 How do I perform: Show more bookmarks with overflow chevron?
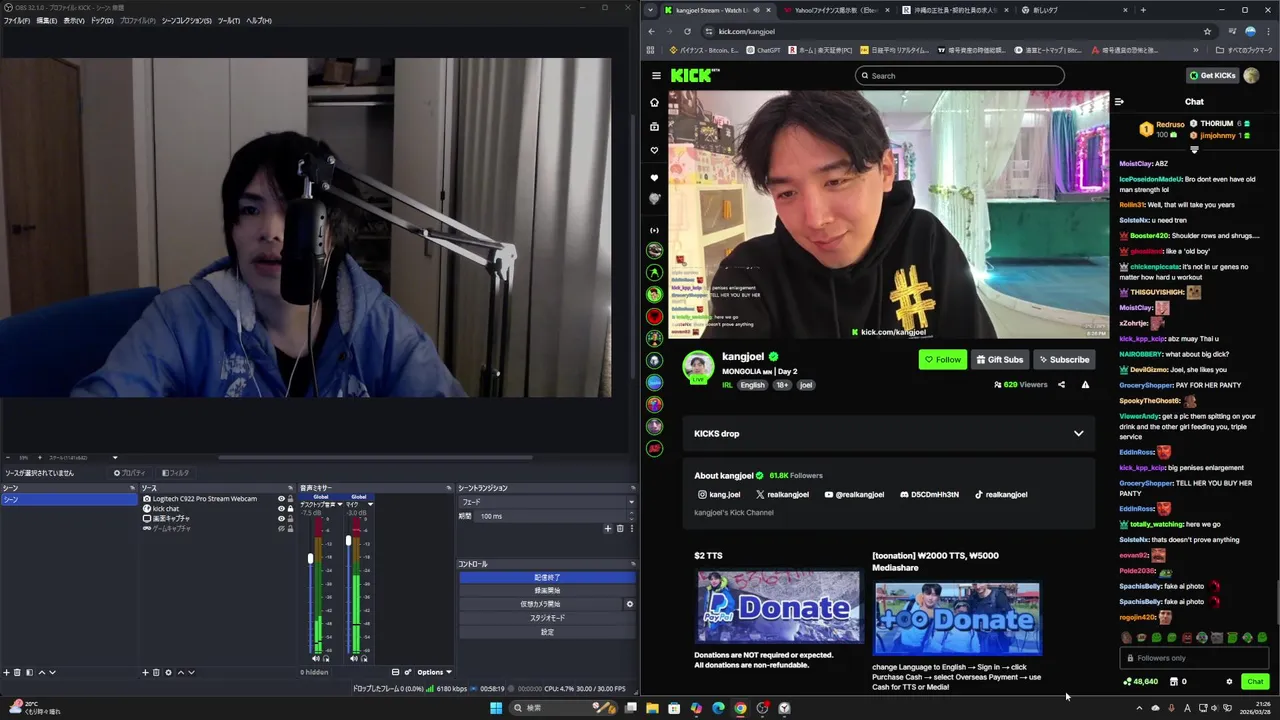pos(1195,50)
